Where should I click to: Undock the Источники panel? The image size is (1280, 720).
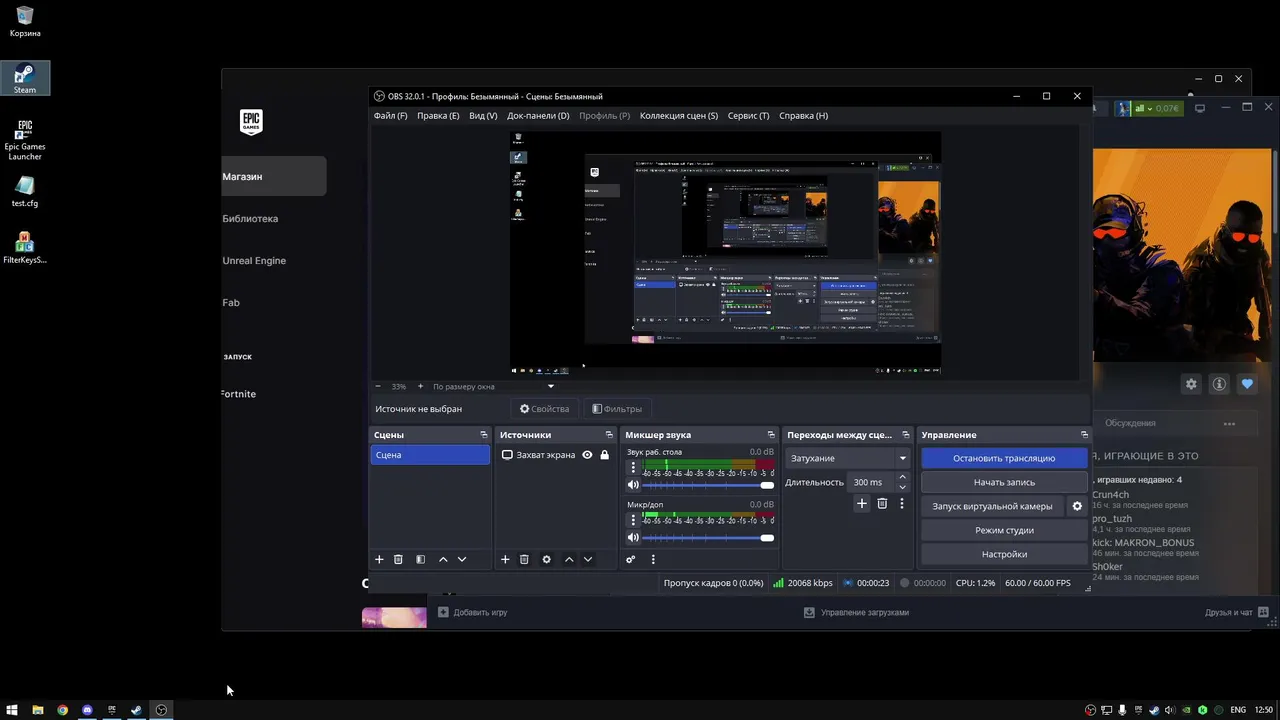click(x=609, y=435)
